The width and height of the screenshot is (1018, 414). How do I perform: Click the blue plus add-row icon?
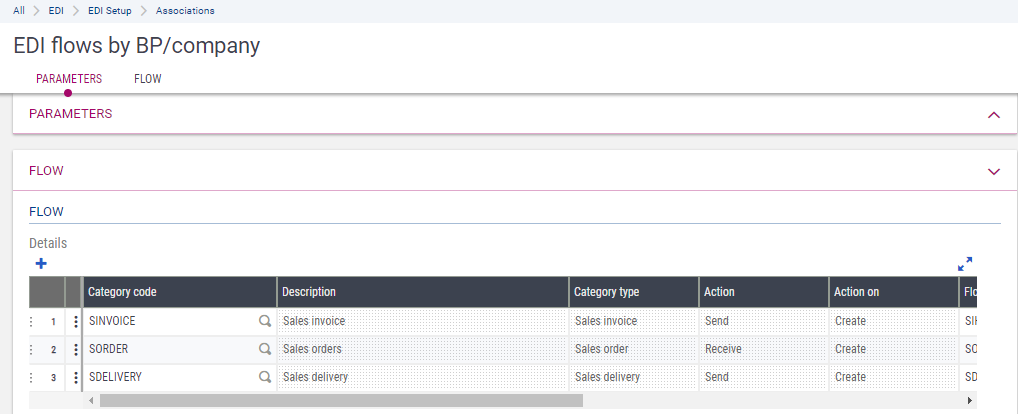[x=41, y=264]
